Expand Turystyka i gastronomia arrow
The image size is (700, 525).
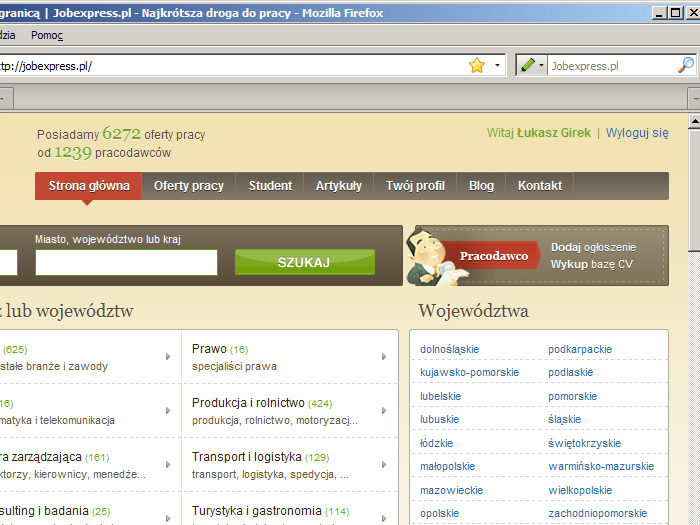coord(384,519)
